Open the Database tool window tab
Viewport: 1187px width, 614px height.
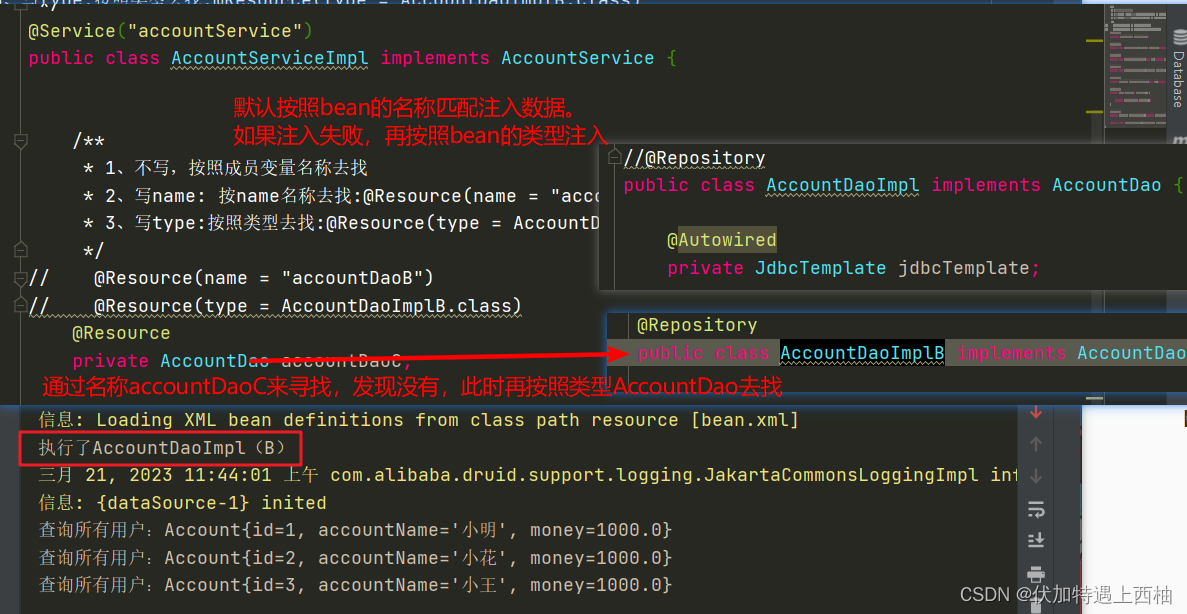1178,70
